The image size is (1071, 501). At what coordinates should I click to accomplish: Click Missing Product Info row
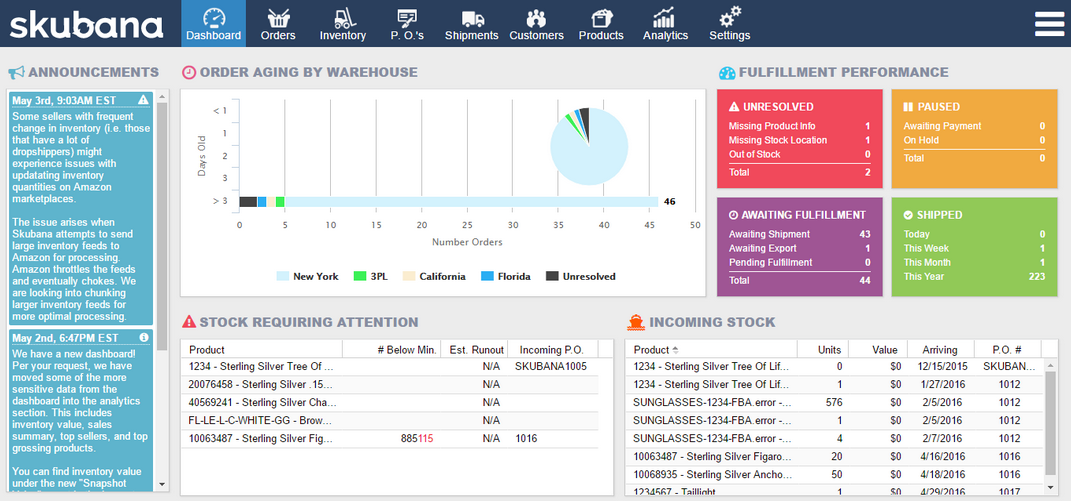pyautogui.click(x=799, y=126)
